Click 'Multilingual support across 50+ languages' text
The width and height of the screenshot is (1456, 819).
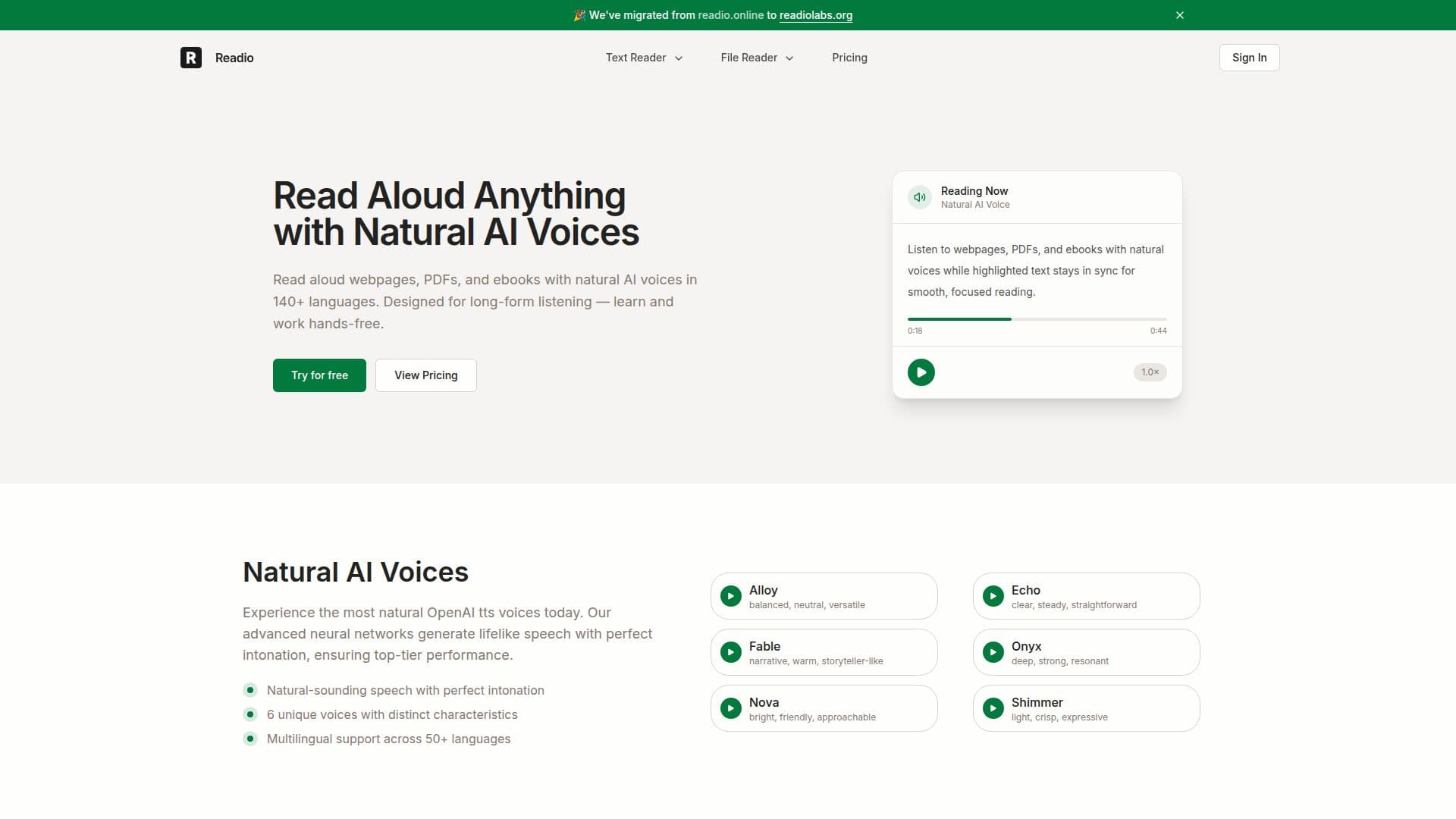click(x=388, y=739)
